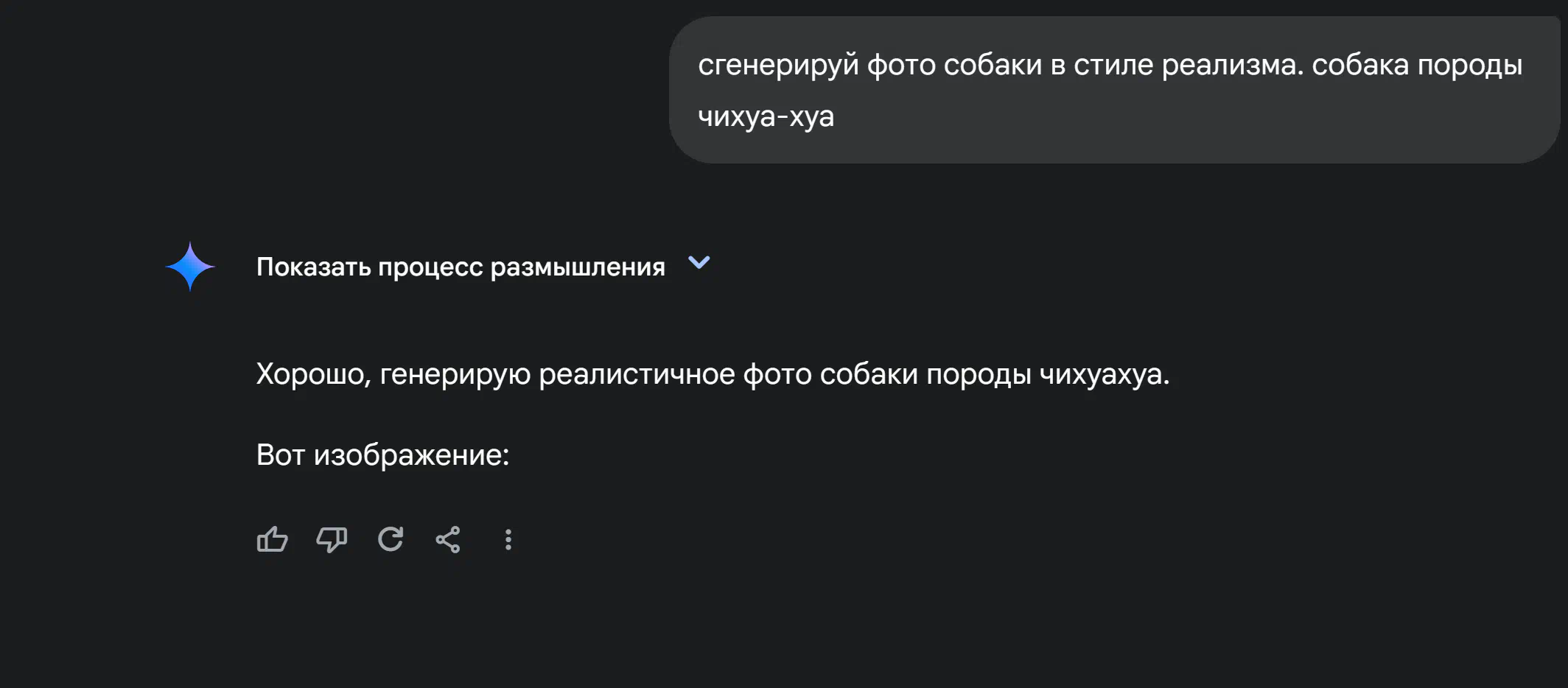Open the share and export options
The width and height of the screenshot is (1568, 688).
point(448,539)
